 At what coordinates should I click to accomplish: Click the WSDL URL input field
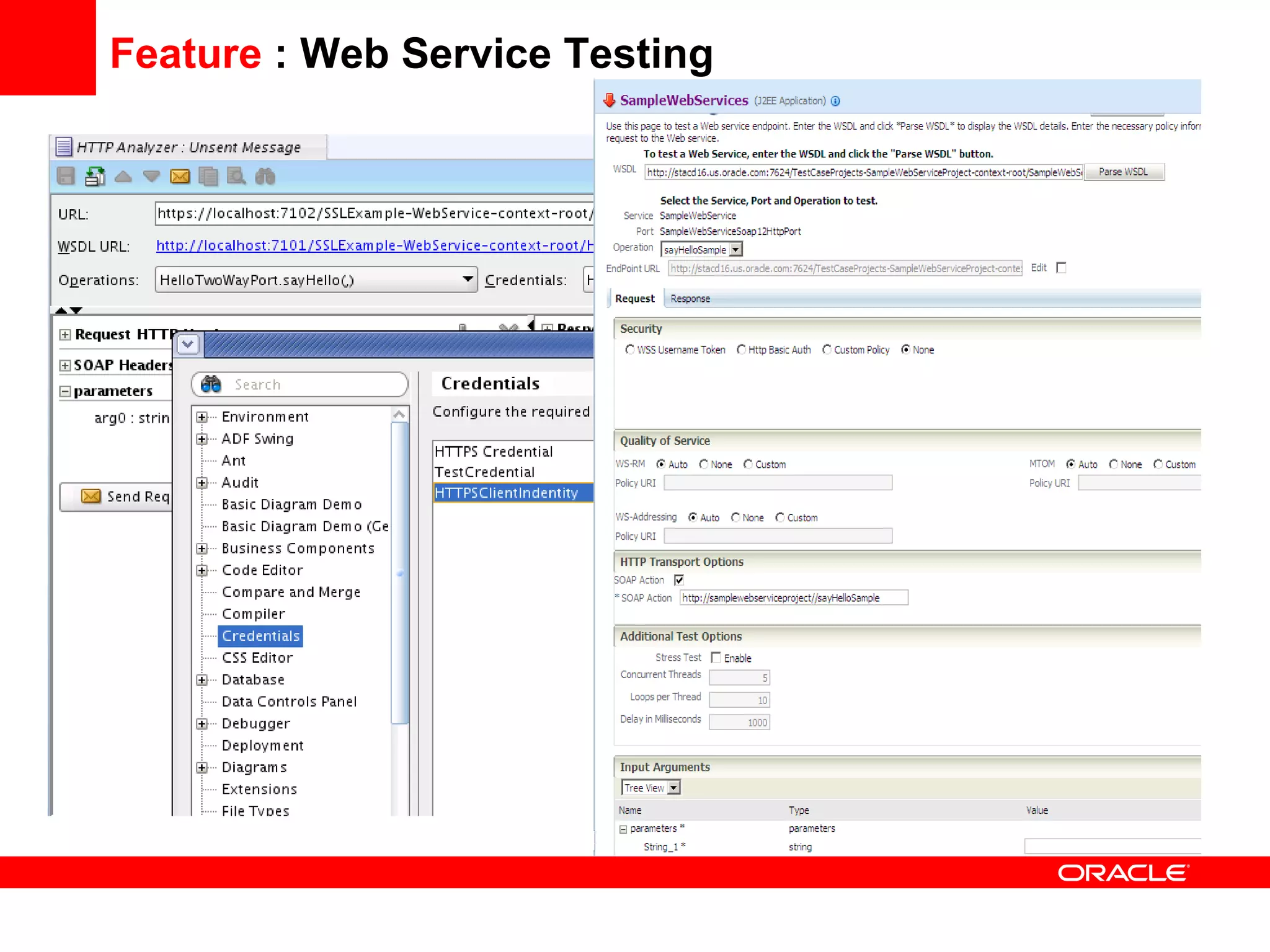click(x=864, y=172)
